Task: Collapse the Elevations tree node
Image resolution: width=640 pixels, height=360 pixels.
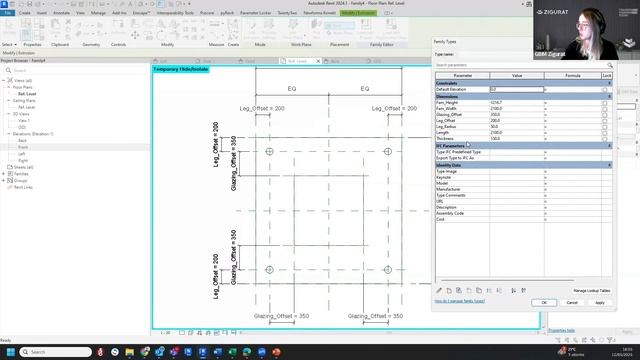Action: coord(9,134)
